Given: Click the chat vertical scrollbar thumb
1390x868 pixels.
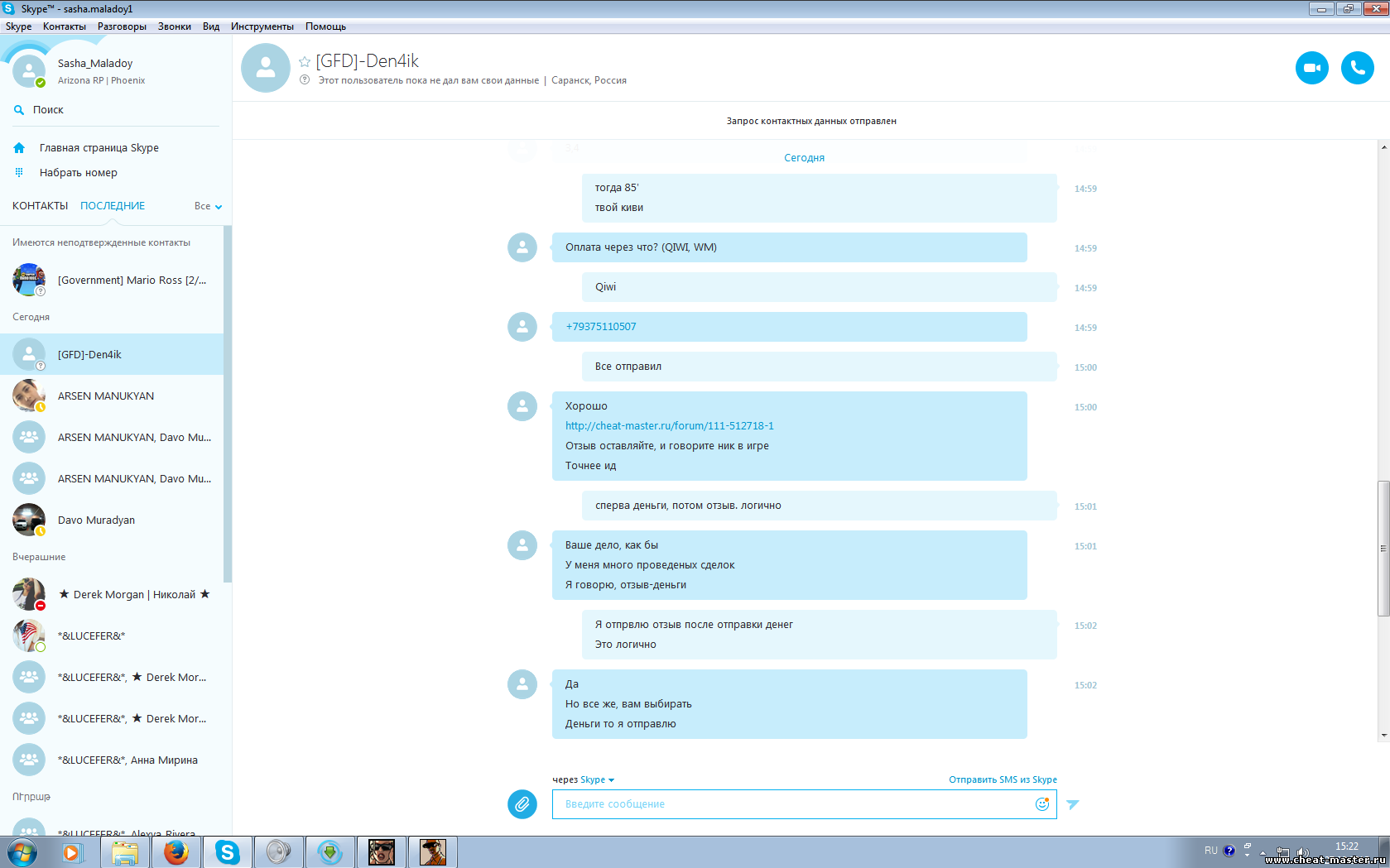Looking at the screenshot, I should [1383, 548].
